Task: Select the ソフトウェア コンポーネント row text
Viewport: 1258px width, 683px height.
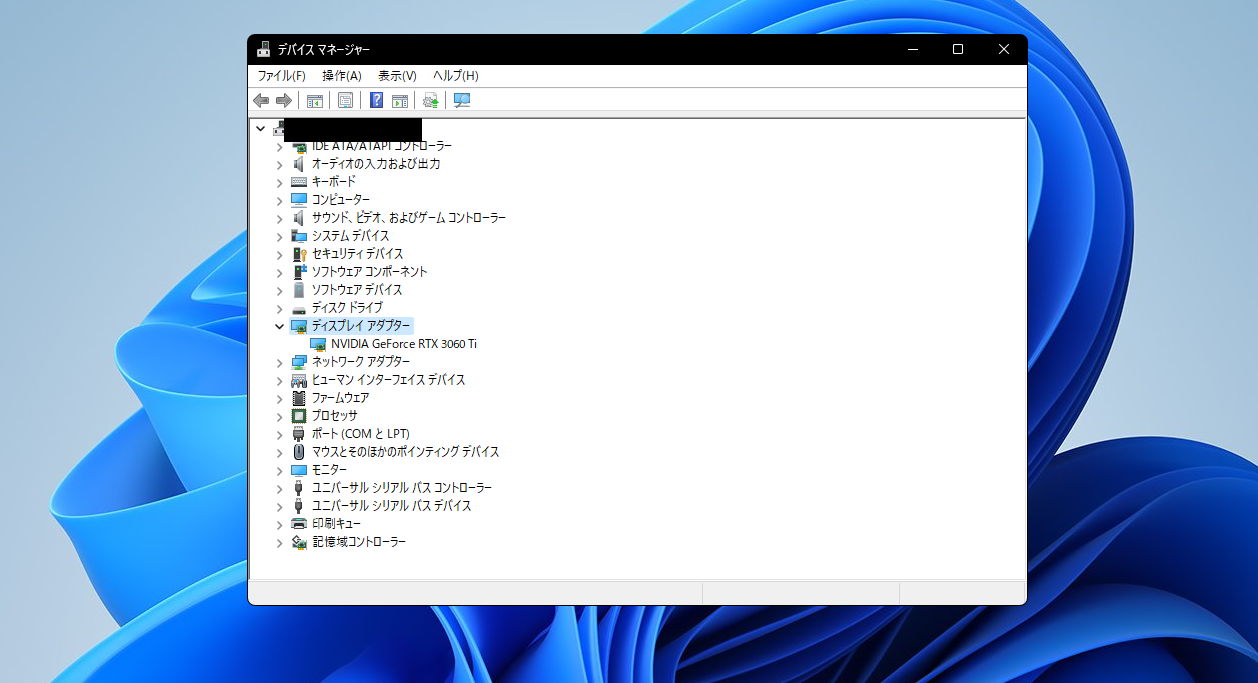Action: click(x=369, y=272)
